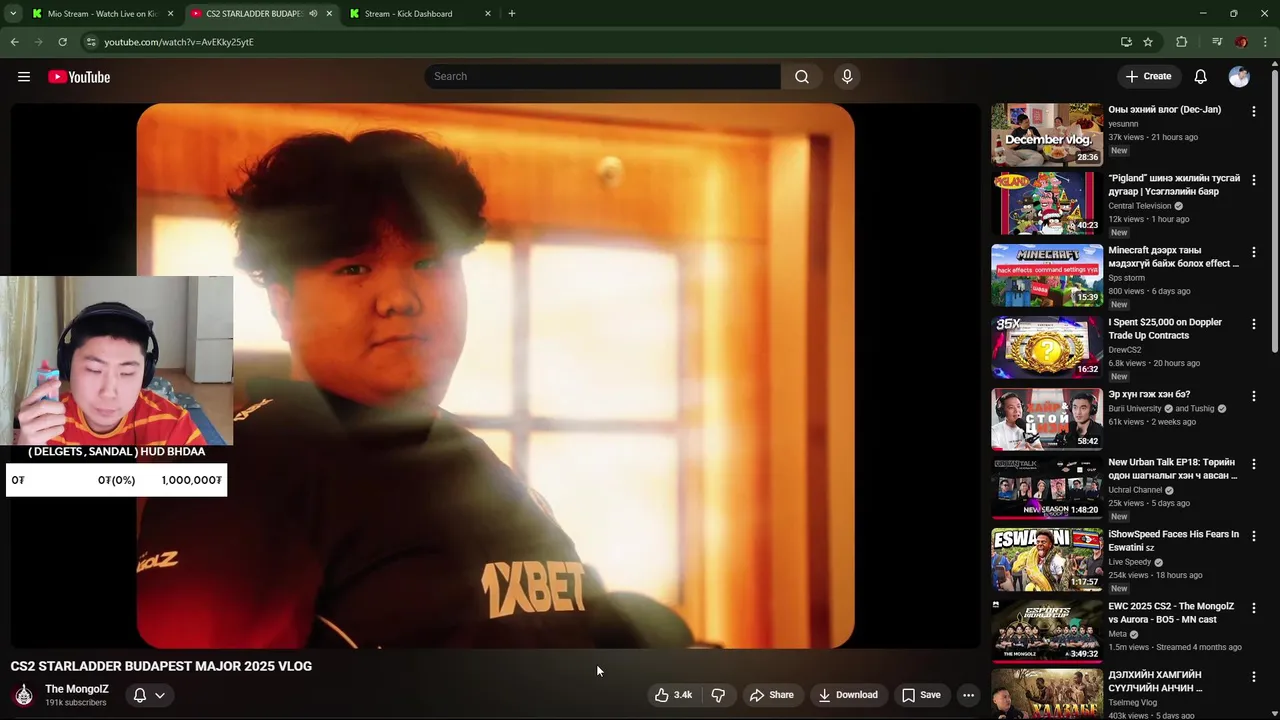
Task: Open The MongolZ channel avatar
Action: [24, 695]
